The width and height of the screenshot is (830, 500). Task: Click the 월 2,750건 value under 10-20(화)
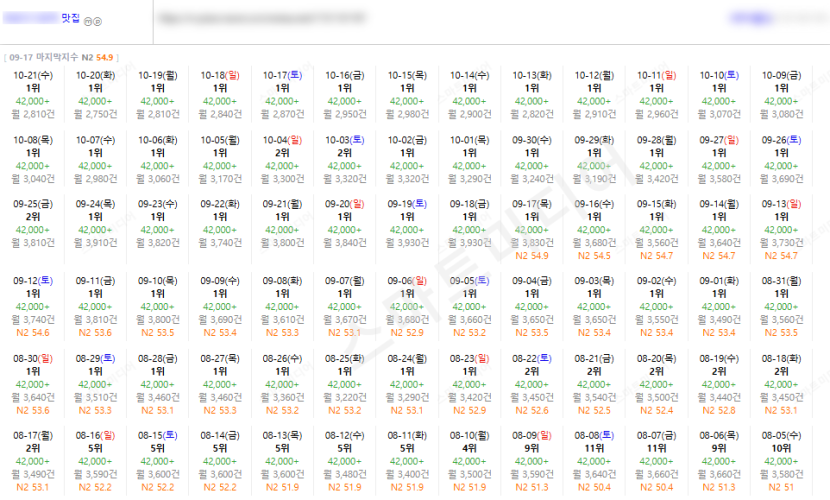pos(95,114)
